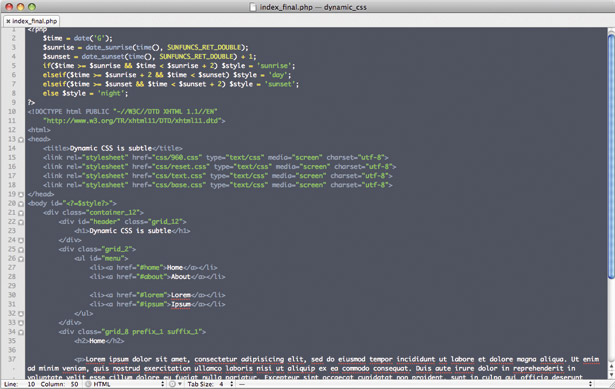Viewport: 615px width, 389px height.
Task: Collapse the head fold marker on line 13
Action: coord(21,140)
